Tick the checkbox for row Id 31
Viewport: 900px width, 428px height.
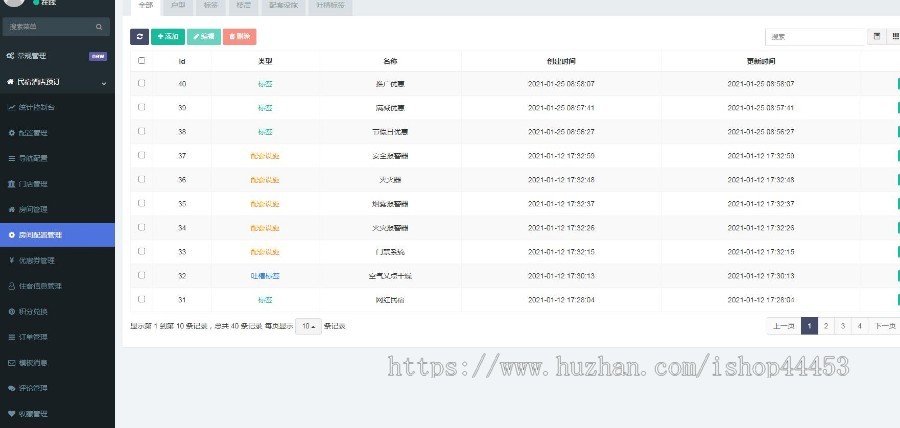point(142,299)
